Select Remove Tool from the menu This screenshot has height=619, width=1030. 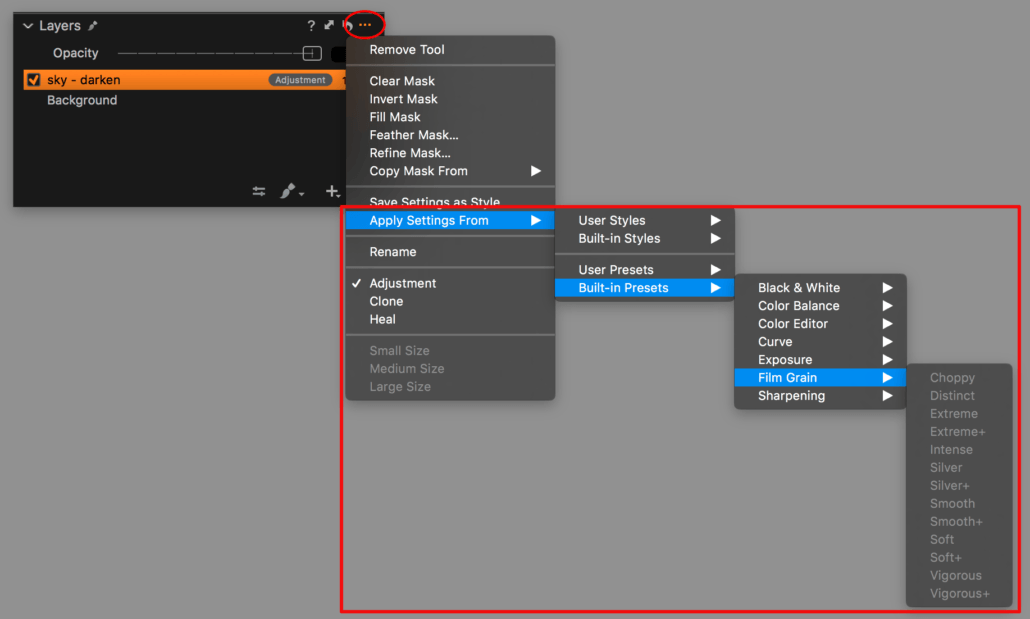[x=406, y=49]
